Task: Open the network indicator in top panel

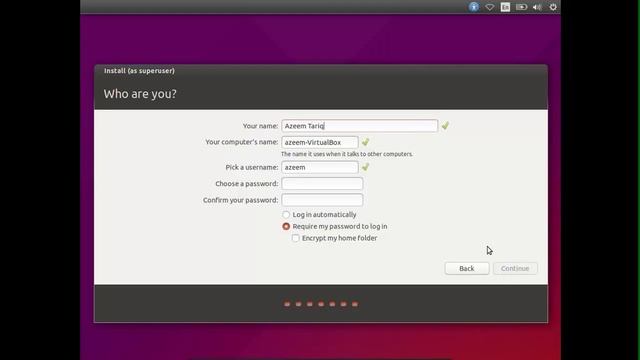Action: pos(490,7)
